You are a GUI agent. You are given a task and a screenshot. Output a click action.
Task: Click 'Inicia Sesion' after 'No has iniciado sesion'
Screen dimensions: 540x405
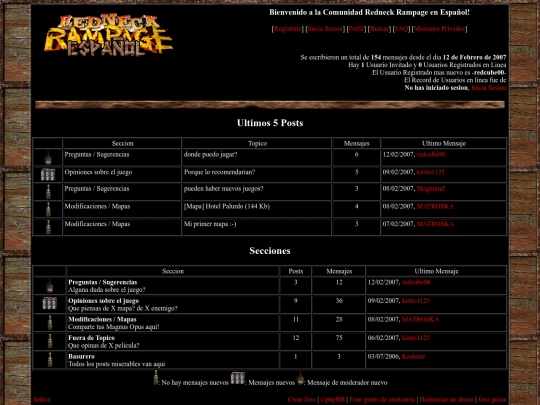(x=489, y=88)
